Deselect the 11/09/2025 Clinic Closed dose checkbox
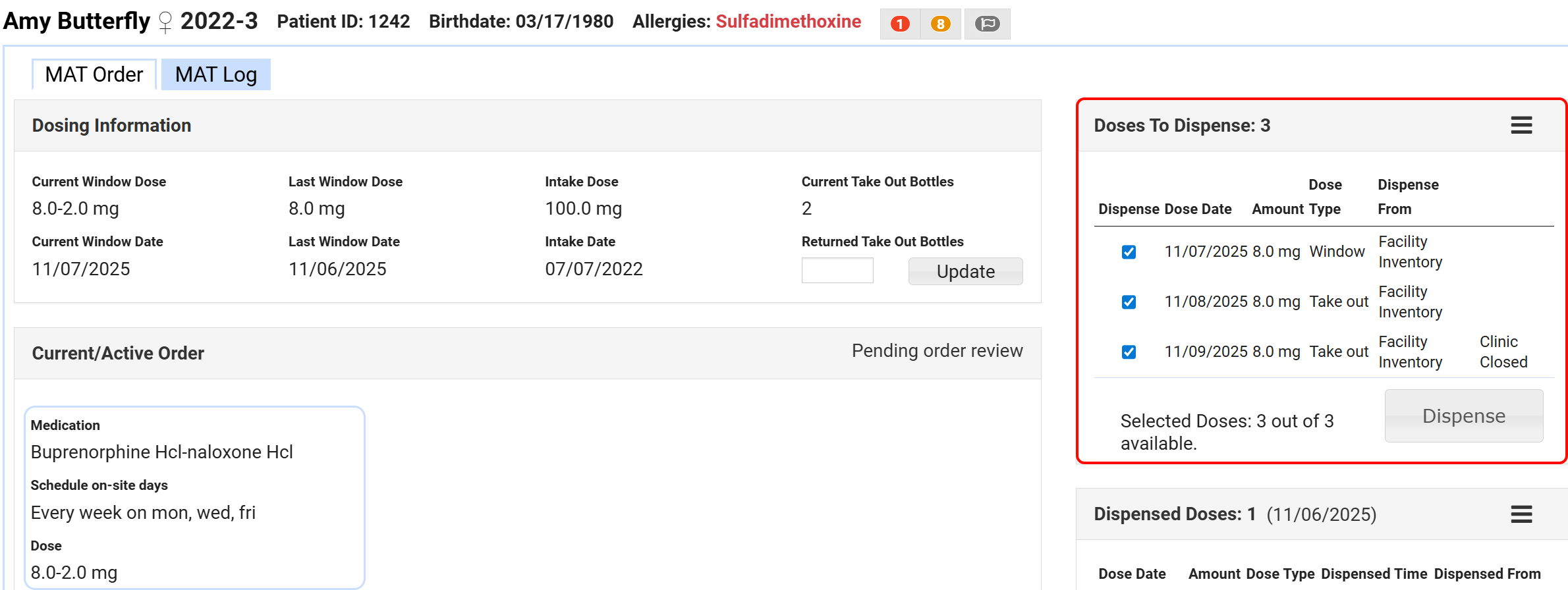The height and width of the screenshot is (590, 1568). pos(1129,352)
